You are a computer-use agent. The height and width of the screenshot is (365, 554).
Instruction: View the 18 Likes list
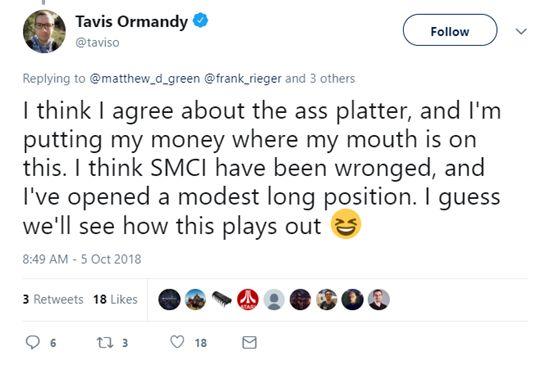(x=115, y=299)
